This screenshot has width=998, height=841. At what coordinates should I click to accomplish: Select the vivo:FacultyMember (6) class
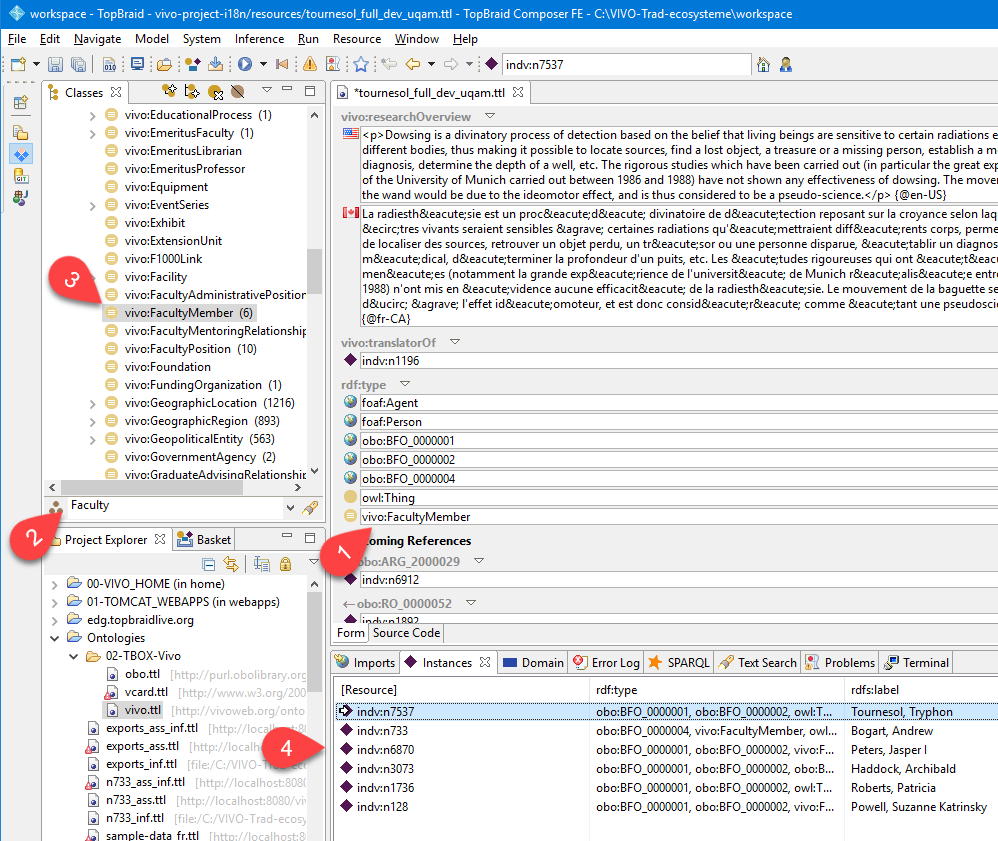point(178,313)
